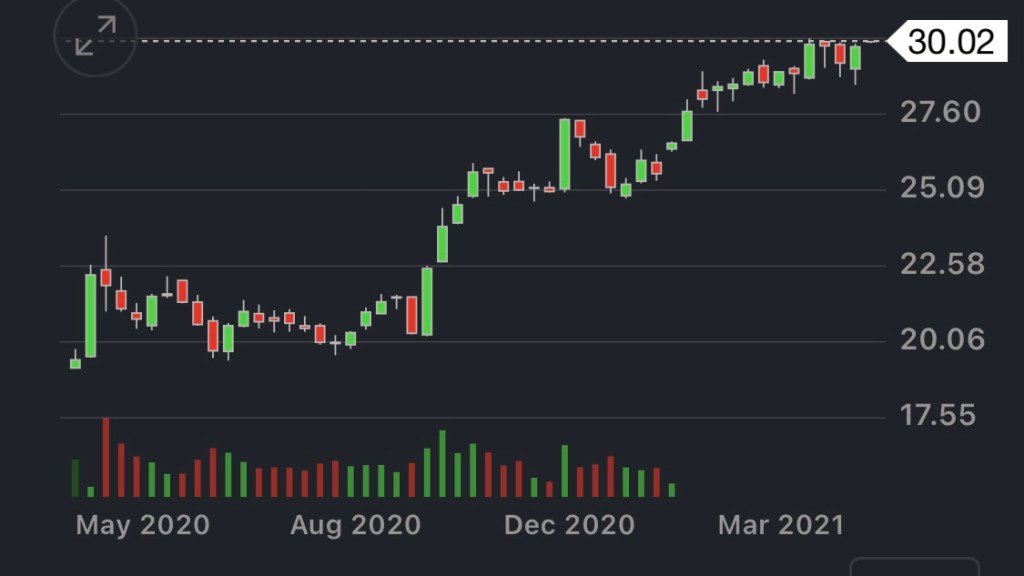Click the tallest green volume bar

pos(442,464)
